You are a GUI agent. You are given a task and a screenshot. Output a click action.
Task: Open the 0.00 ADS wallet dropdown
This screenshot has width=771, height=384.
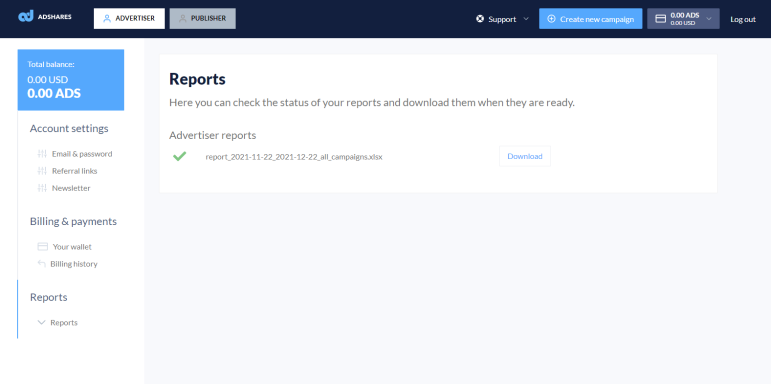683,19
